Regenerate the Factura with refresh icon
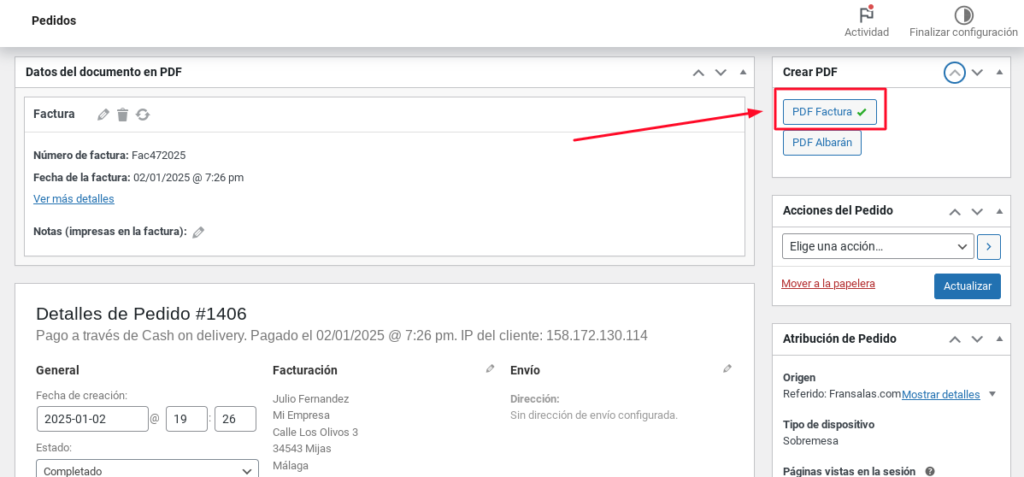Viewport: 1024px width, 477px height. pyautogui.click(x=142, y=114)
